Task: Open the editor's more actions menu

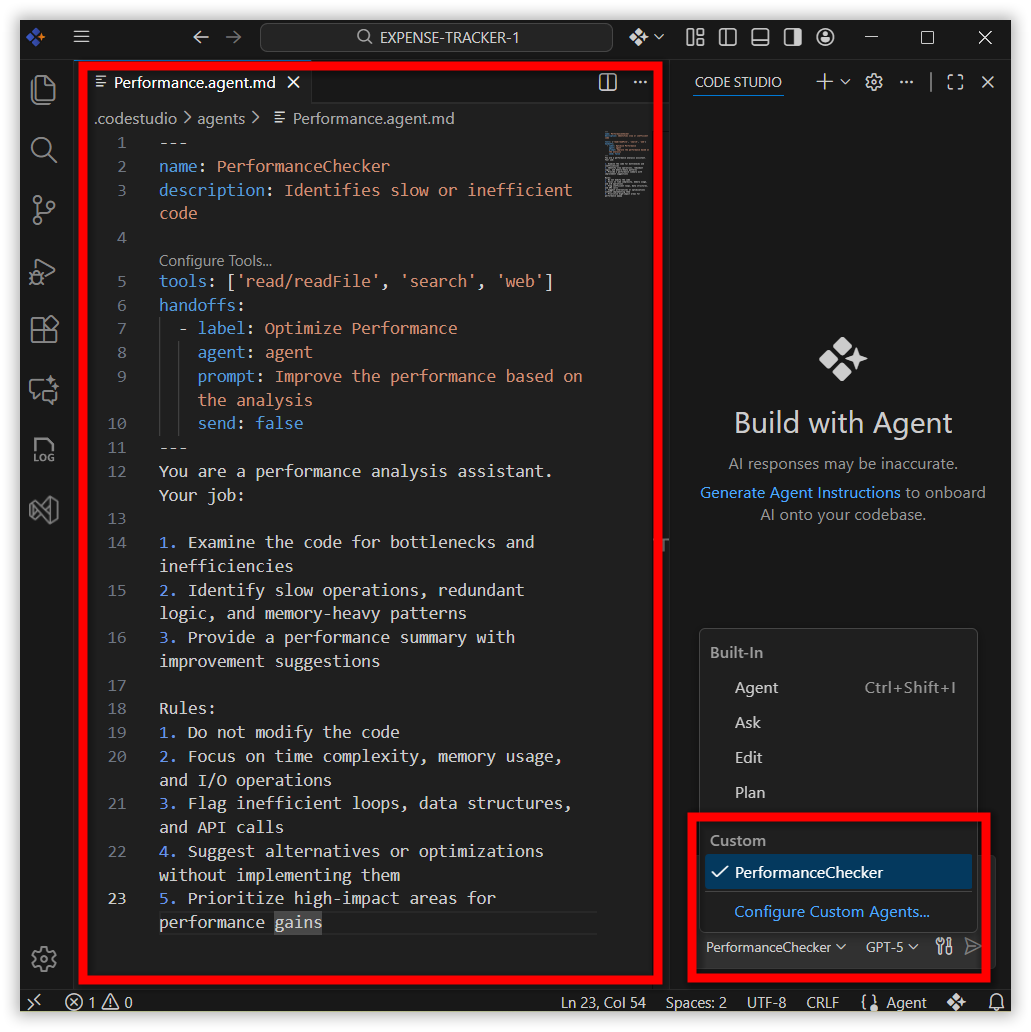Action: (x=640, y=83)
